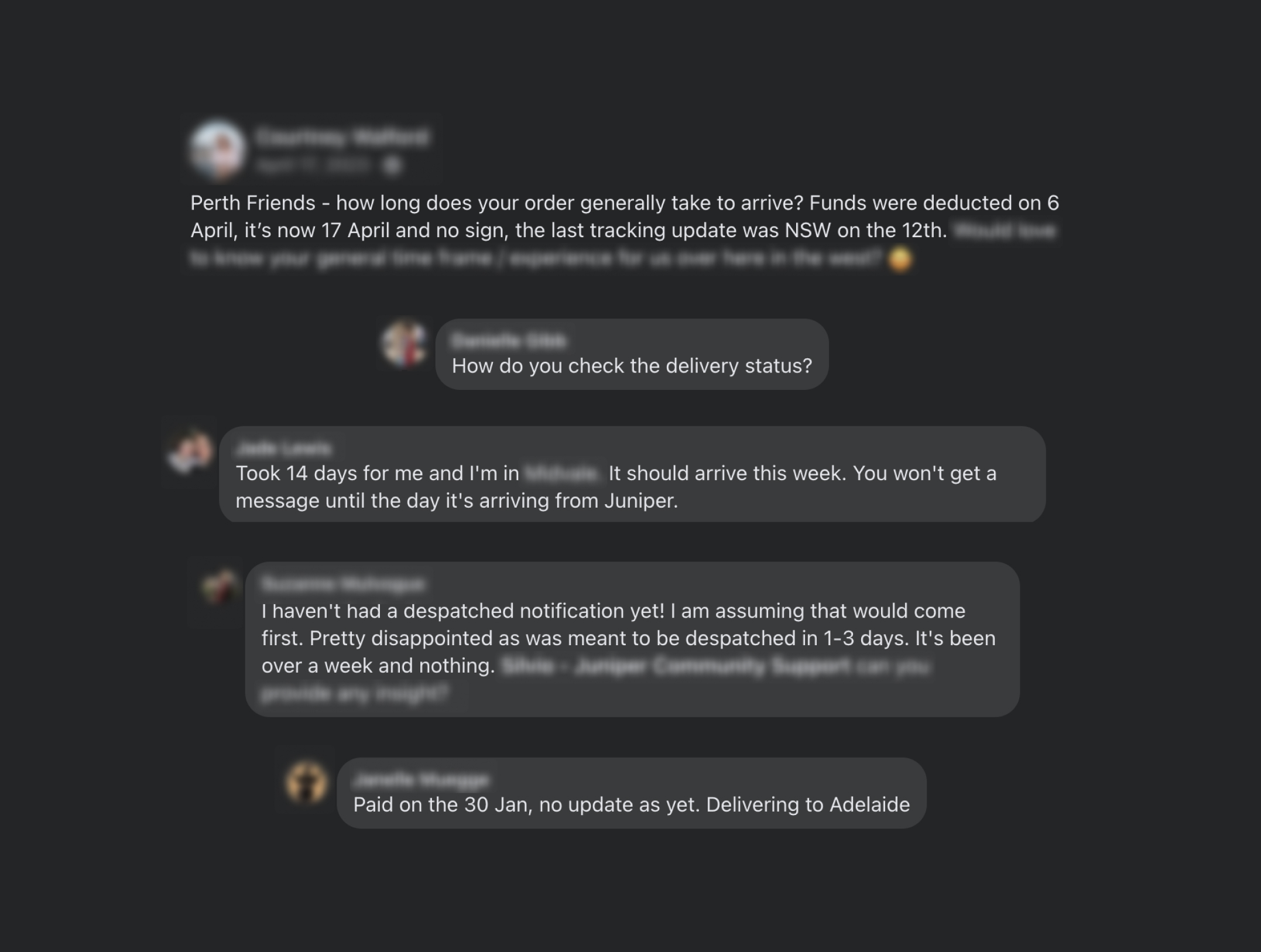Click blurred suburb name in "Took 14 days" comment

pyautogui.click(x=561, y=473)
